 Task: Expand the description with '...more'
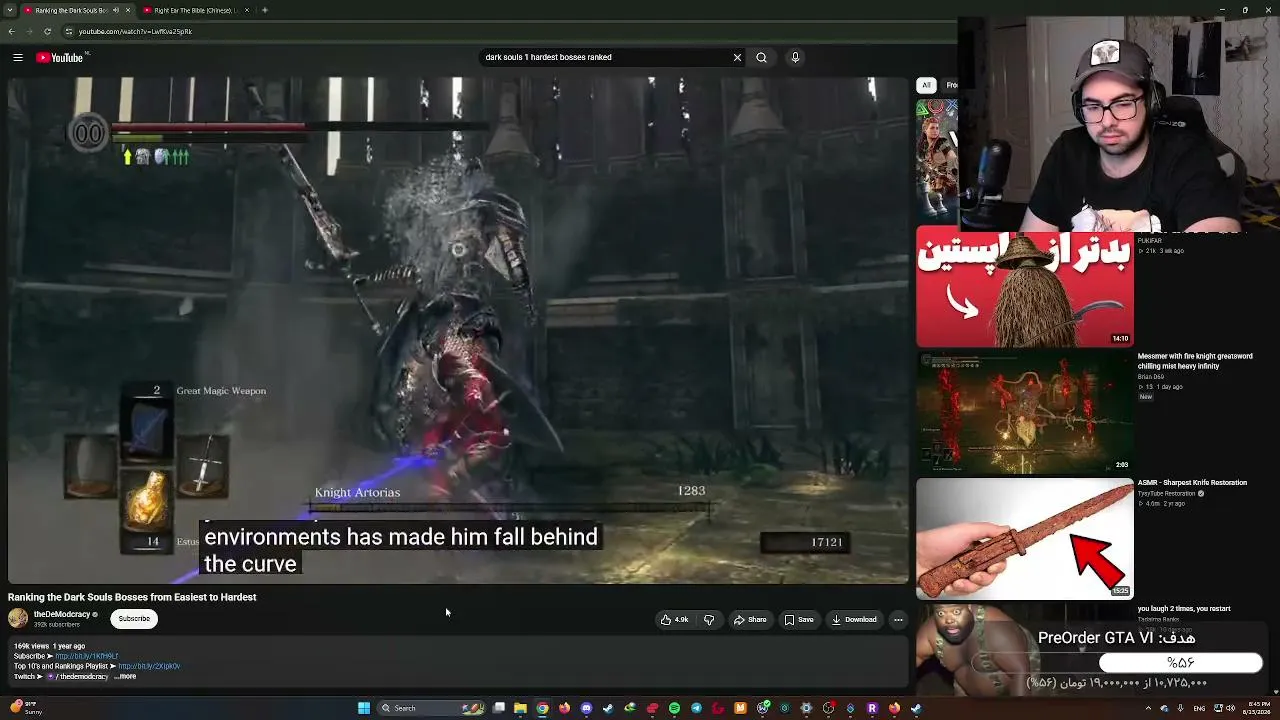click(125, 676)
